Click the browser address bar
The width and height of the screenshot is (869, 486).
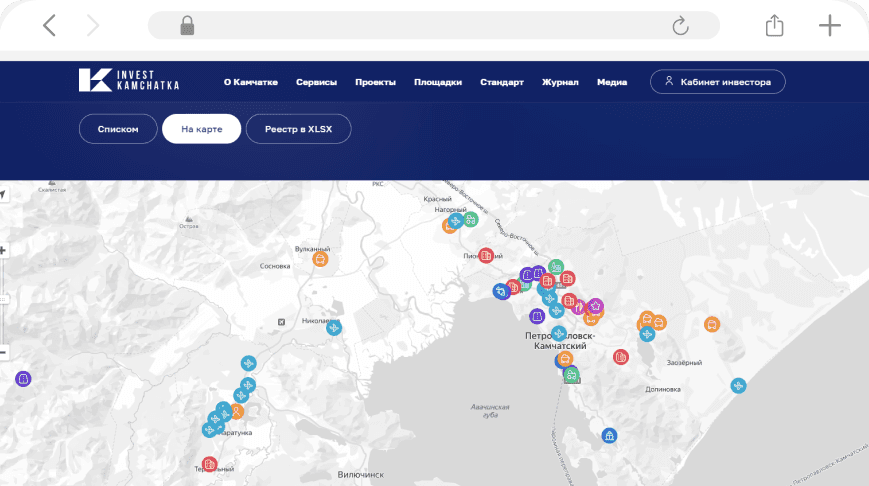click(x=430, y=26)
